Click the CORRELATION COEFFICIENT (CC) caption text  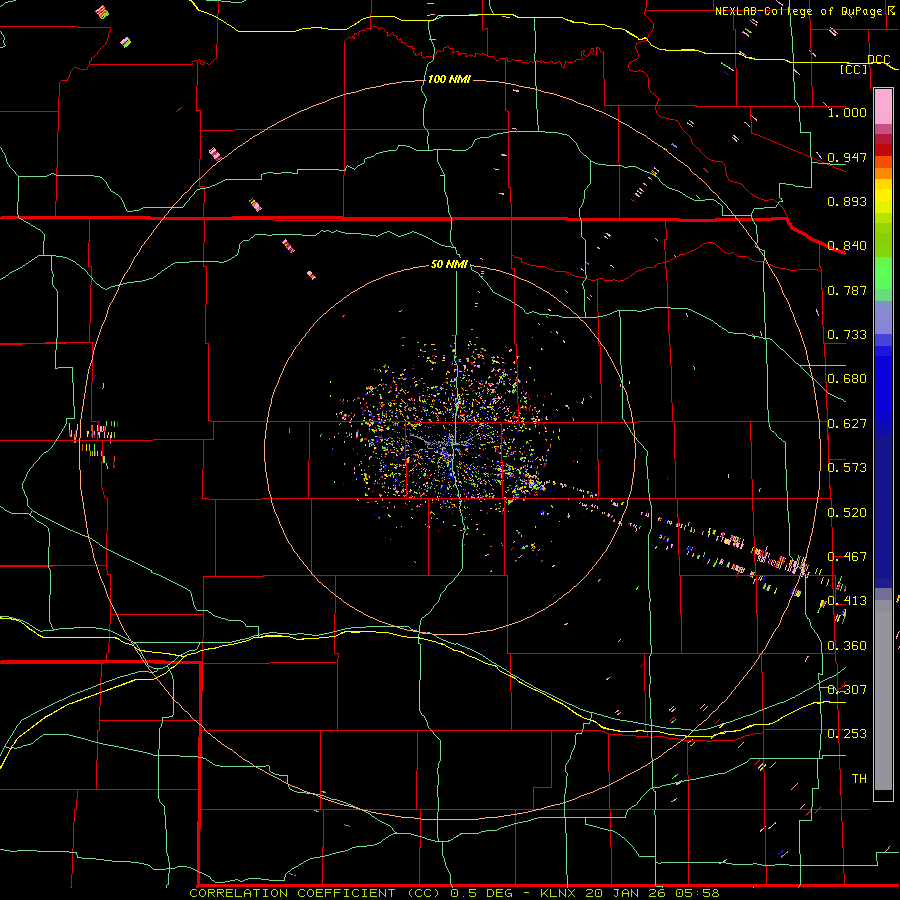coord(316,893)
